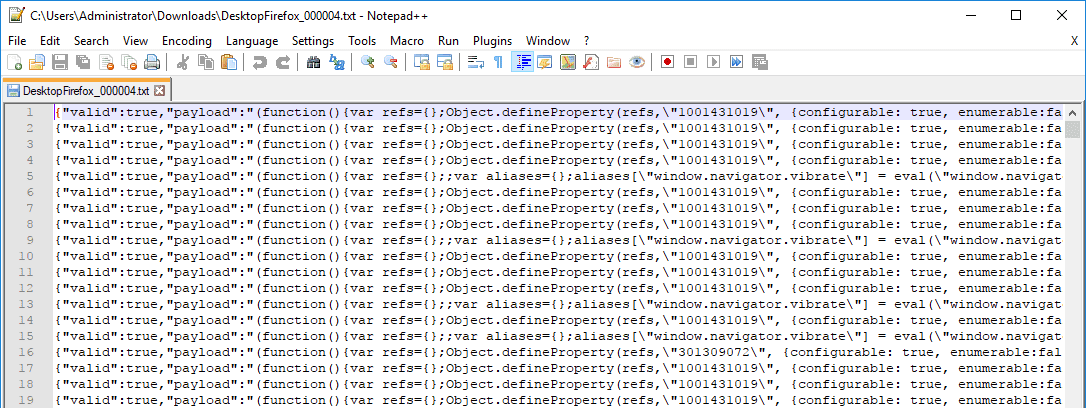Click the Save file icon

click(59, 62)
